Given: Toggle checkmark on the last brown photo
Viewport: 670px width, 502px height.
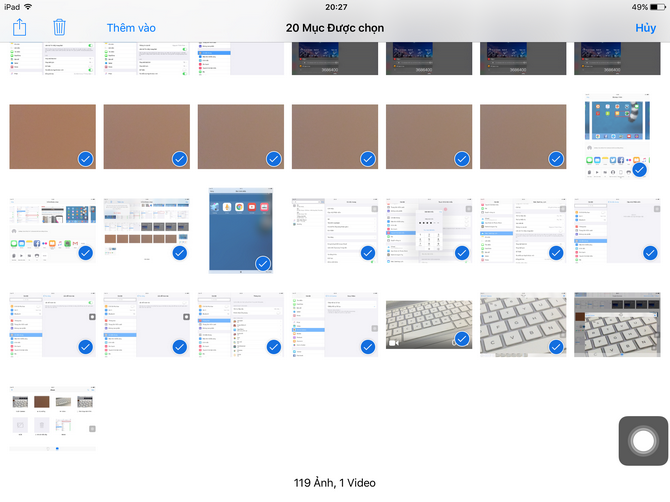Looking at the screenshot, I should pyautogui.click(x=556, y=159).
